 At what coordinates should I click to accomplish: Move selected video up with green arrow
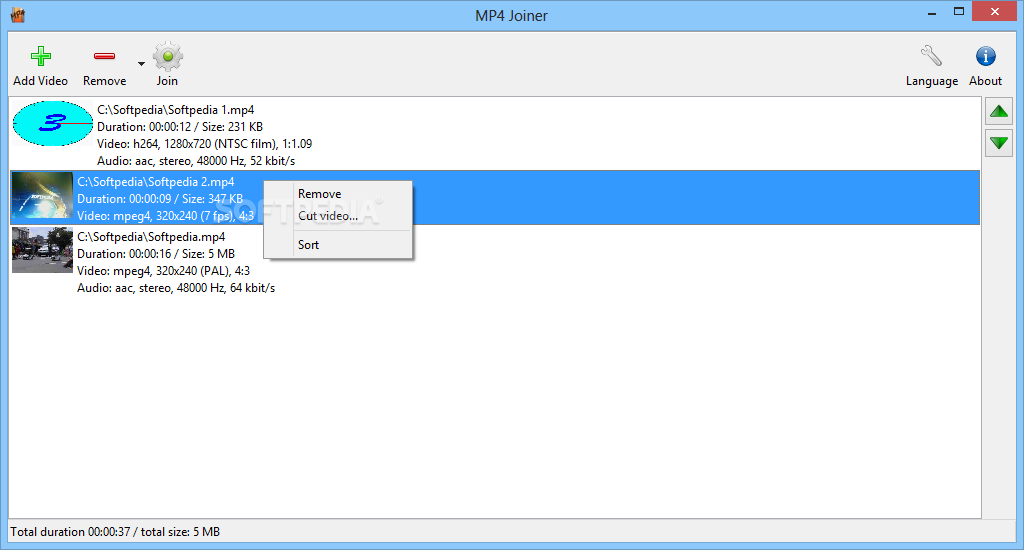(999, 111)
